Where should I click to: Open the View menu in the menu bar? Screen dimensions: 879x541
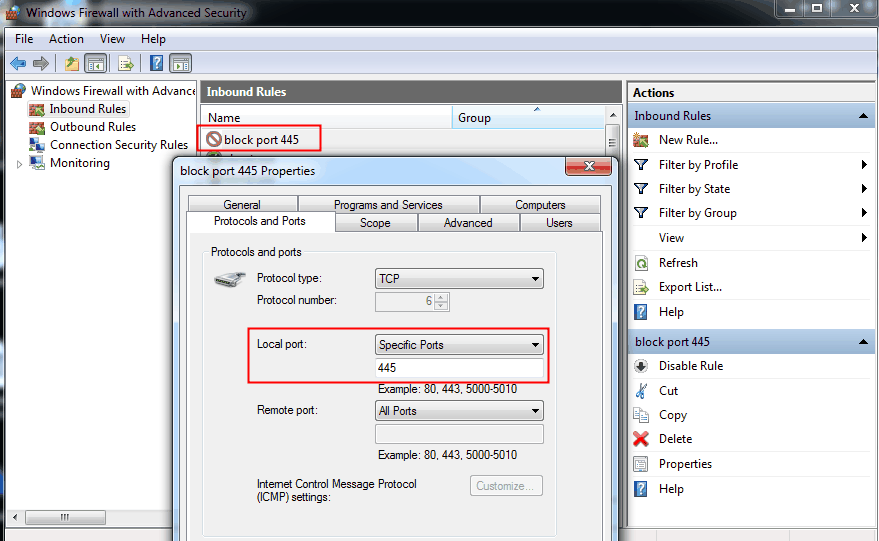(112, 39)
